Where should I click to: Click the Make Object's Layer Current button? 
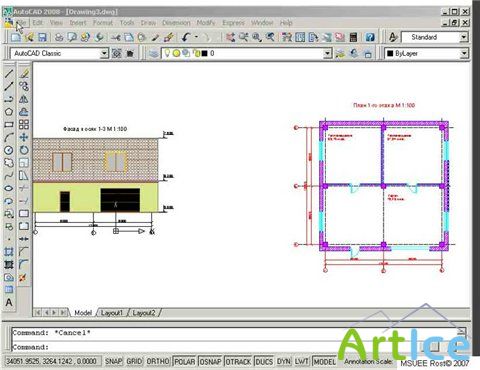point(340,53)
